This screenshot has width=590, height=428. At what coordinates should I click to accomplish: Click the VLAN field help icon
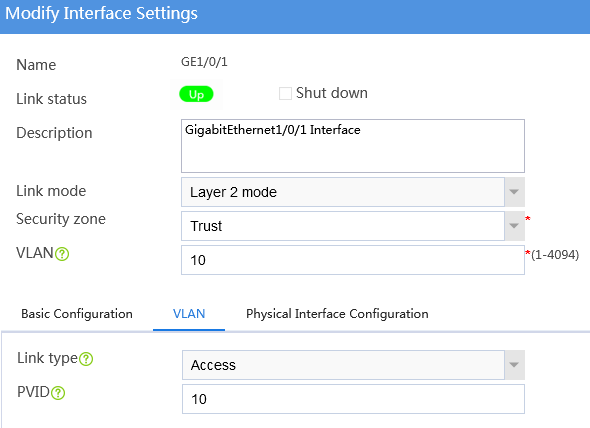[62, 254]
